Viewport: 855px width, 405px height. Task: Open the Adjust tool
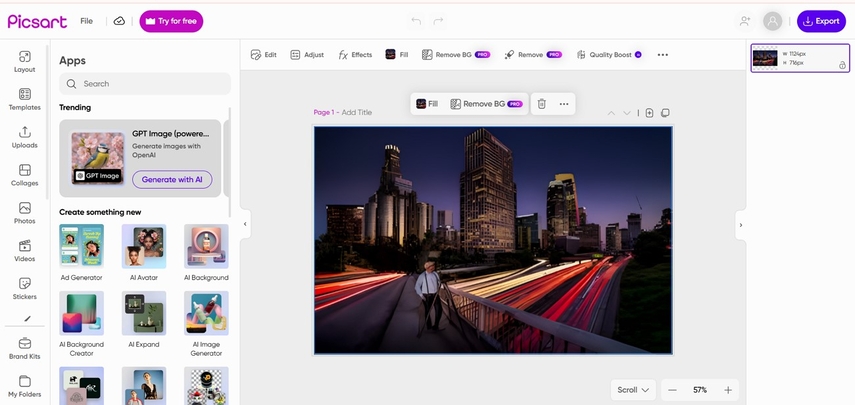click(307, 55)
